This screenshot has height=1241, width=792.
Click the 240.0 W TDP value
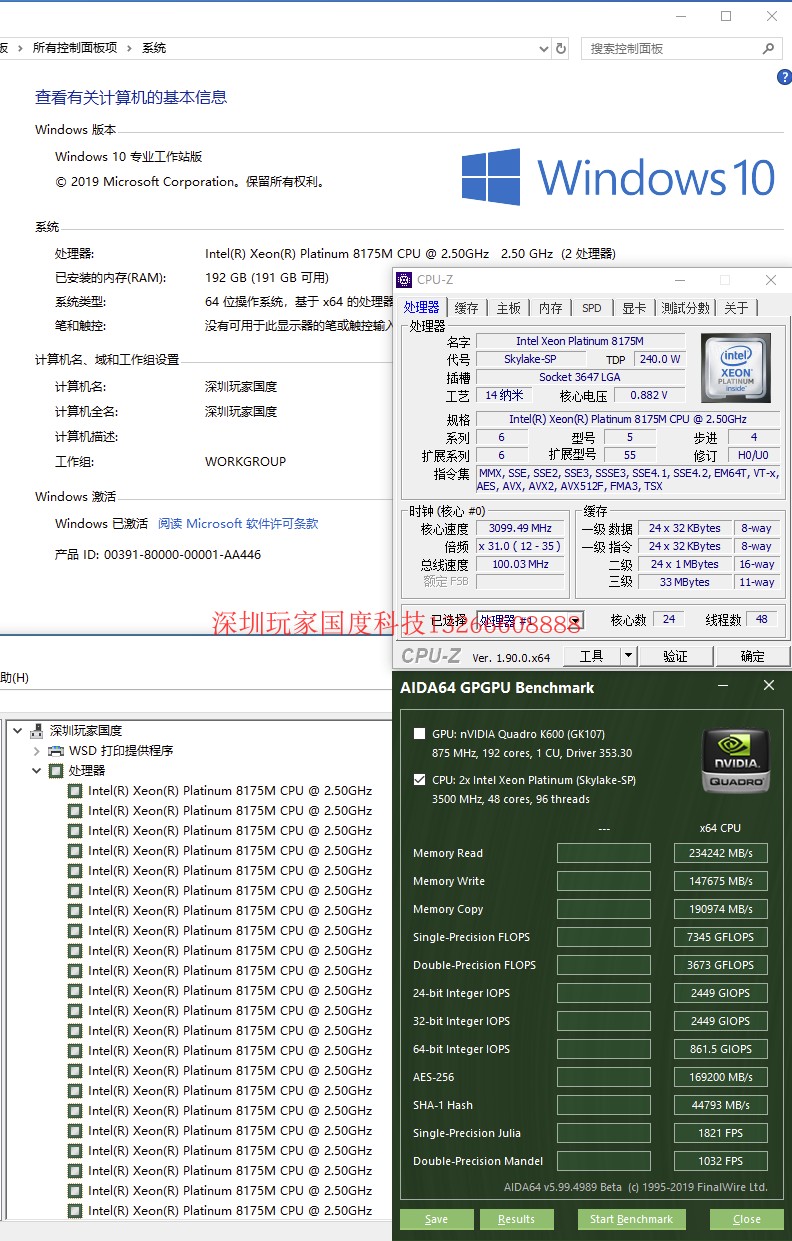pos(660,359)
